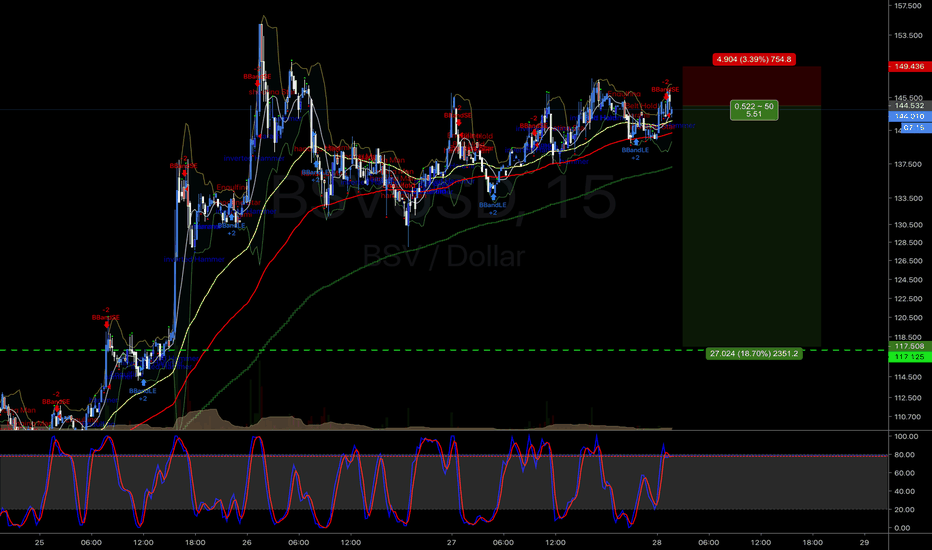Click the 118.500 price scale label

[x=908, y=337]
